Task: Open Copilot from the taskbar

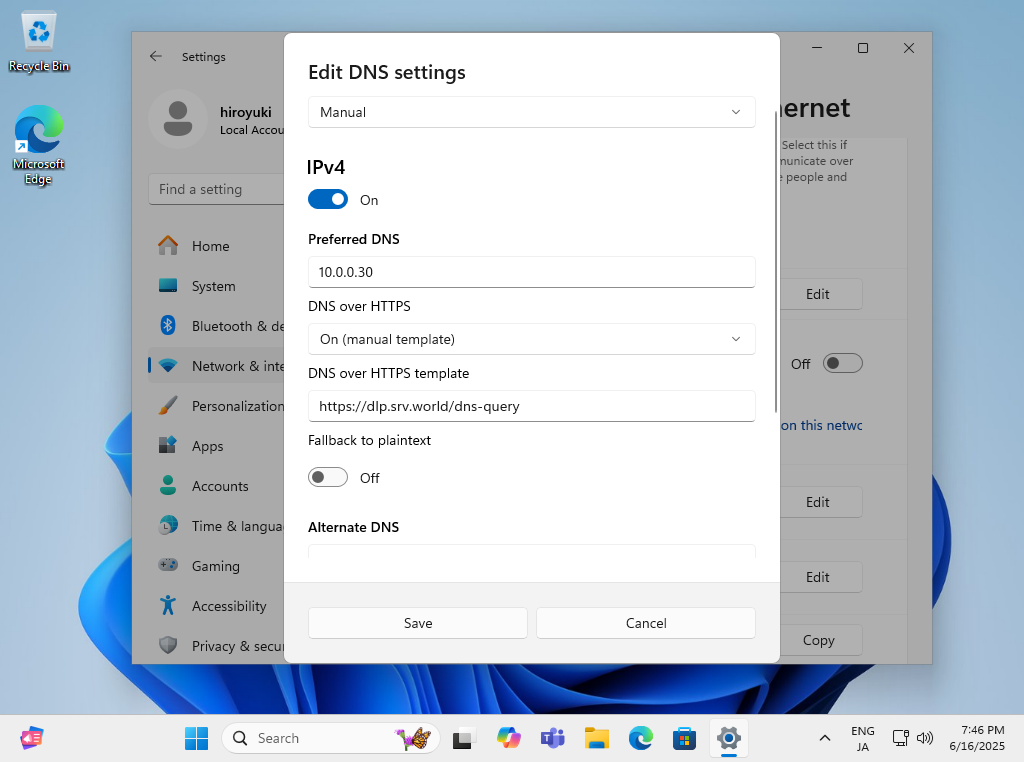Action: pos(509,738)
